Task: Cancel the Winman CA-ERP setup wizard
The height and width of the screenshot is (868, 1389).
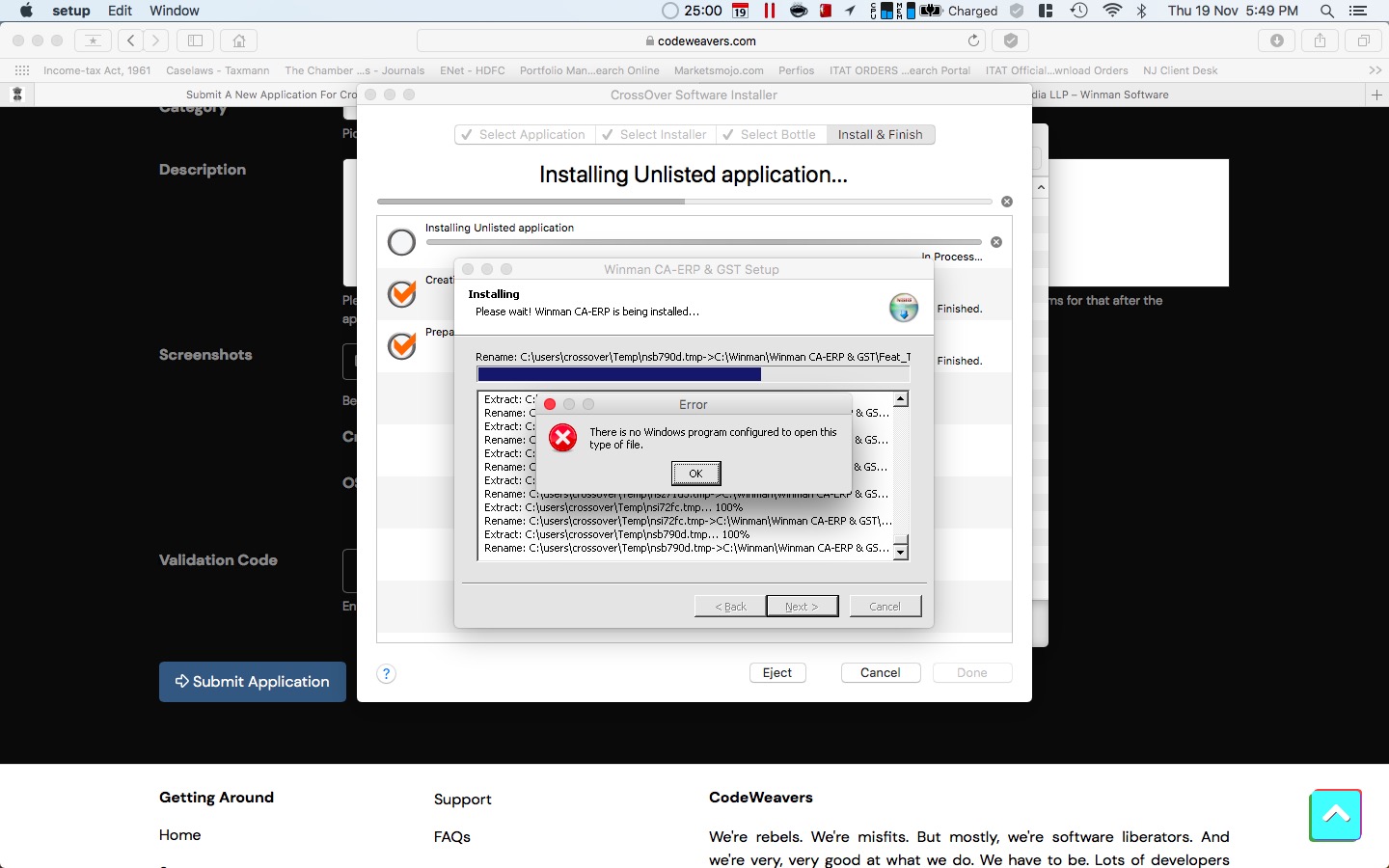Action: click(885, 606)
